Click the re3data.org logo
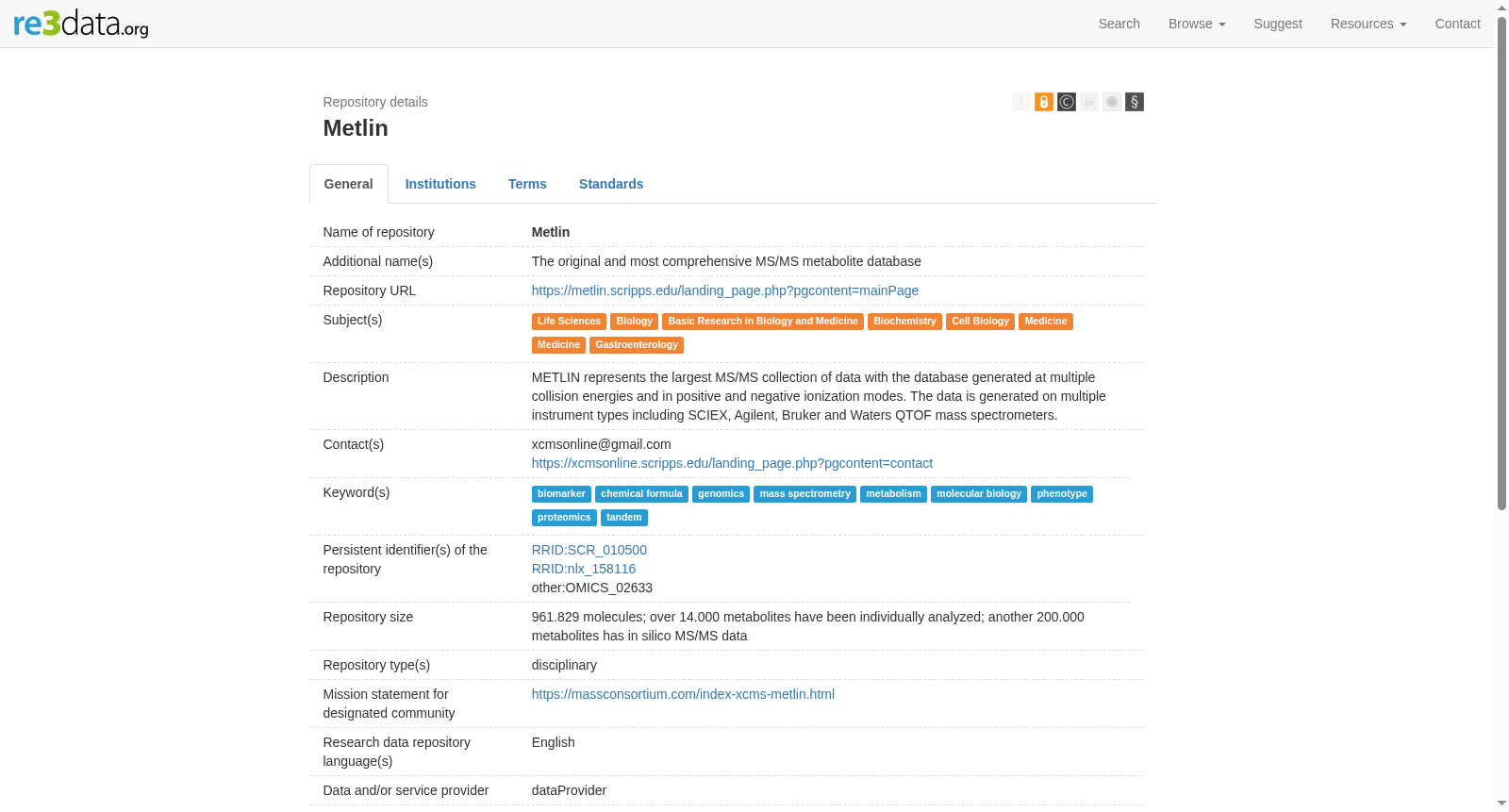1509x812 pixels. (81, 24)
